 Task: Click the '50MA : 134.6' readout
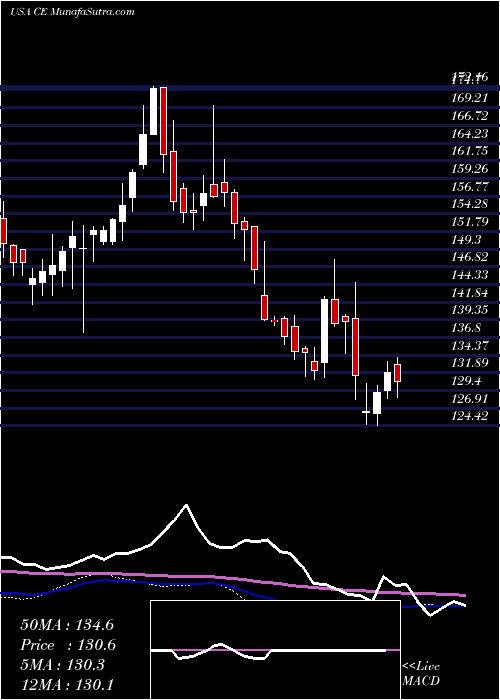pyautogui.click(x=67, y=625)
